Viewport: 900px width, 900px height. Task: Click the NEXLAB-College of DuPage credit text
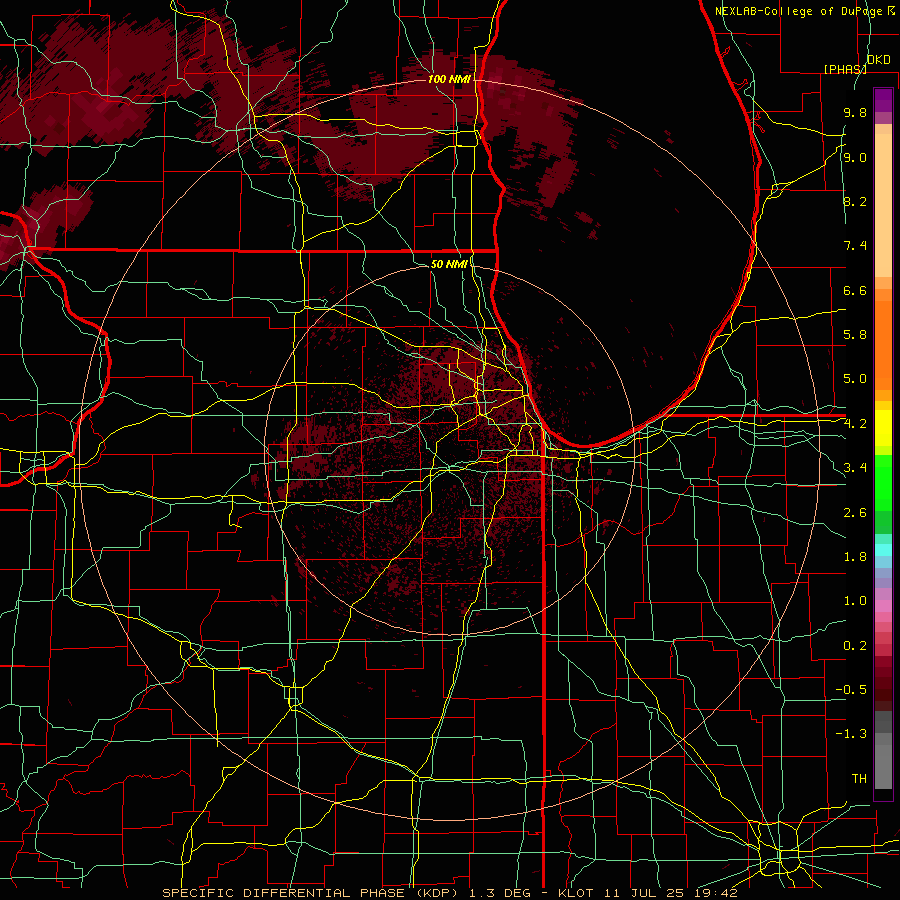(801, 11)
